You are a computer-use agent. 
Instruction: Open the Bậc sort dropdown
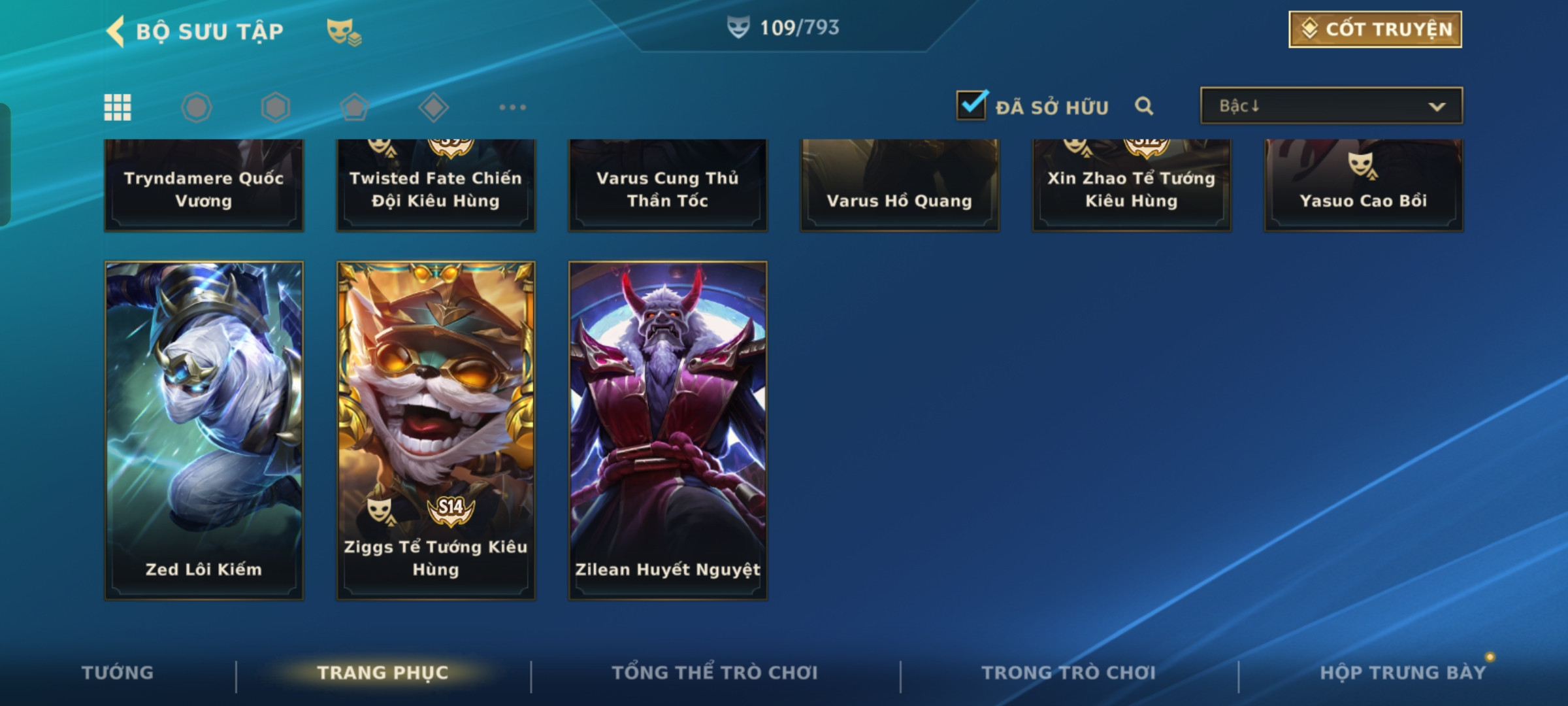click(x=1331, y=105)
